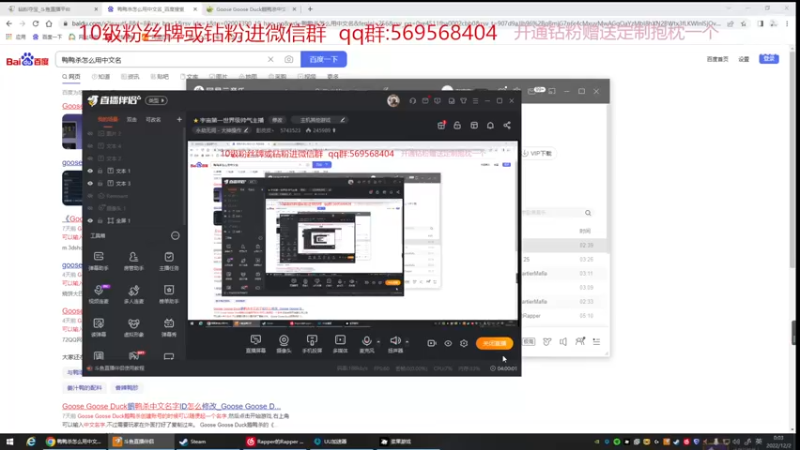Open the 读弹幕 tool
The width and height of the screenshot is (800, 450).
point(98,327)
